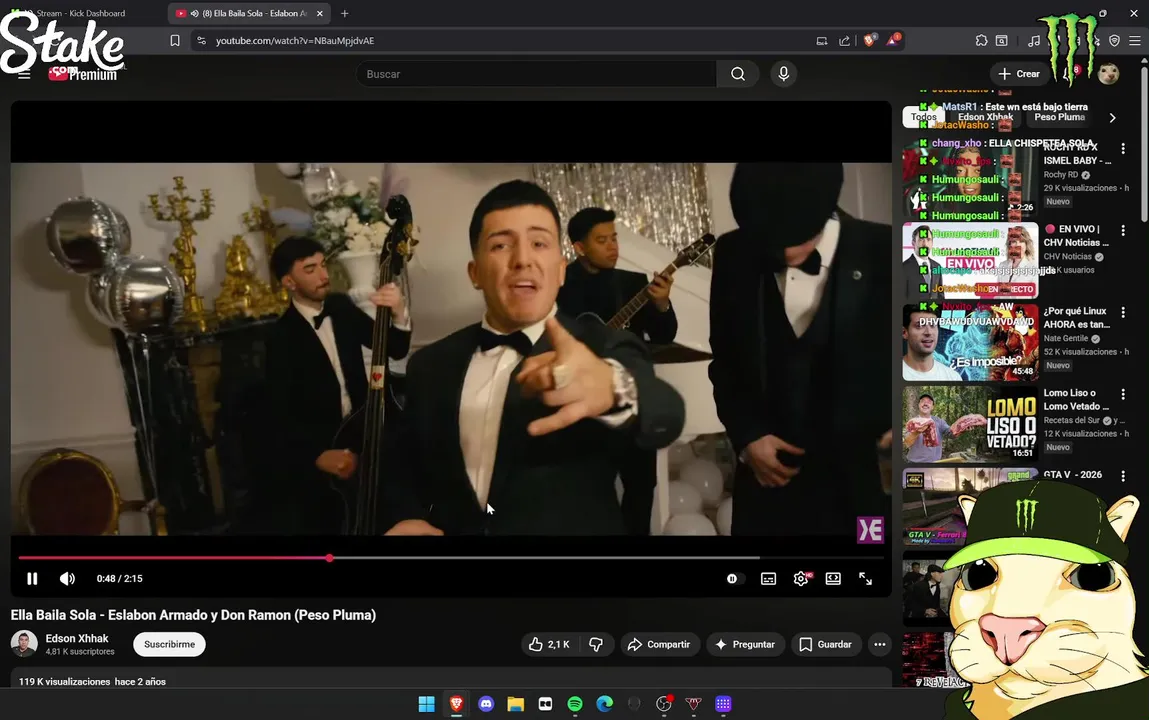Viewport: 1149px width, 720px height.
Task: Open Brave VPN shield icon
Action: pos(1115,41)
